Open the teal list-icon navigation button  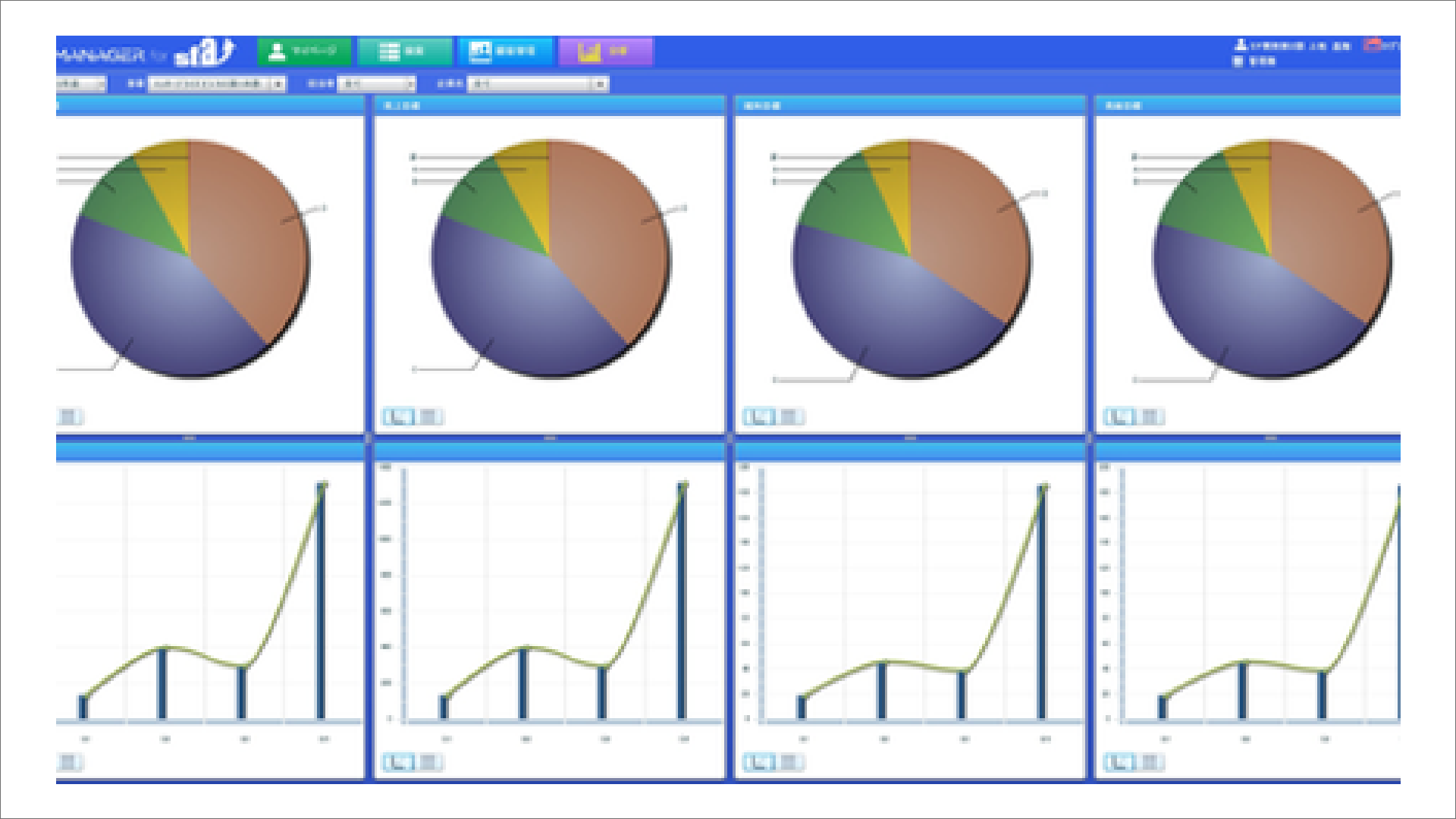404,52
